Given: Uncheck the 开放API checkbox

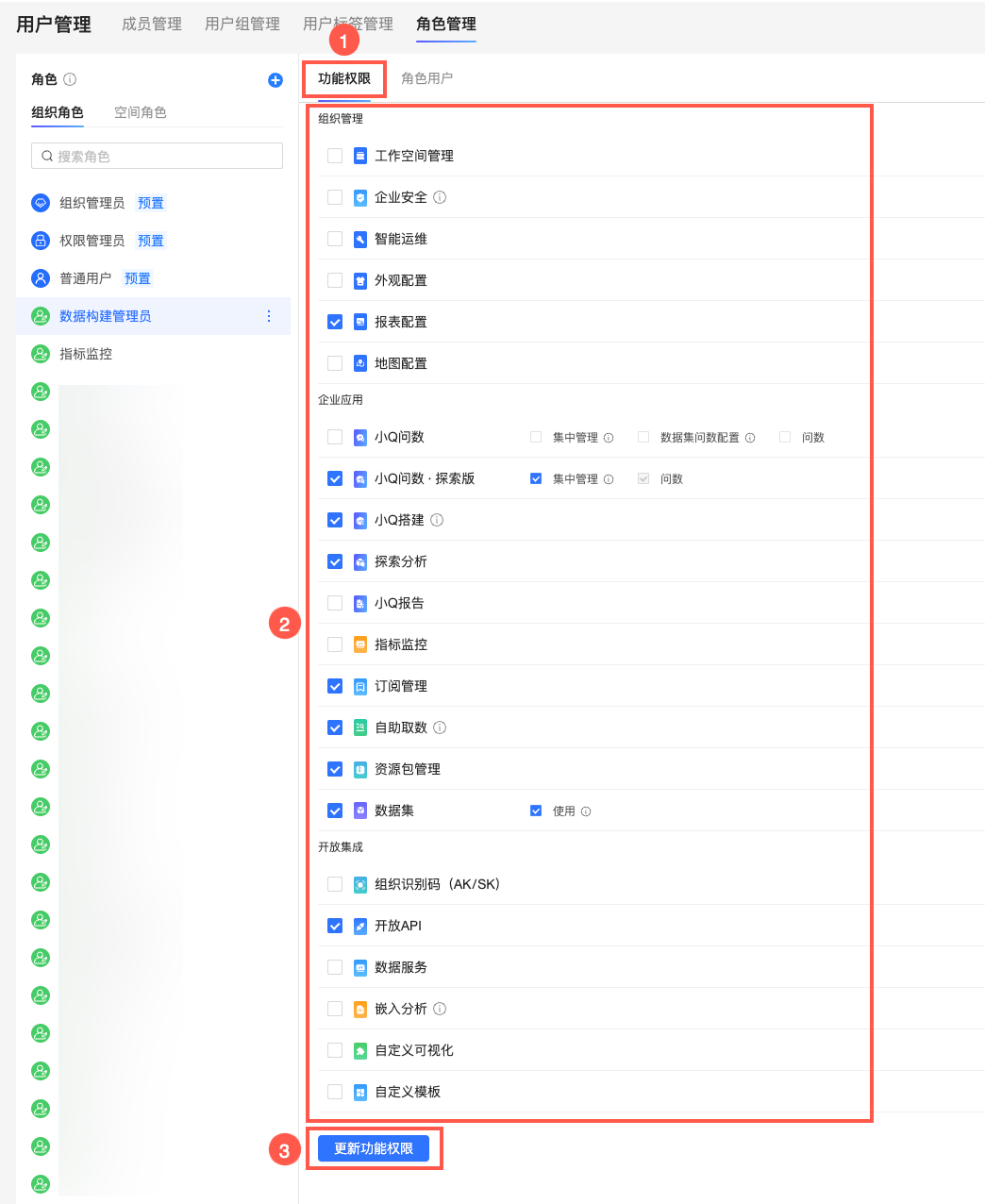Looking at the screenshot, I should click(x=335, y=926).
